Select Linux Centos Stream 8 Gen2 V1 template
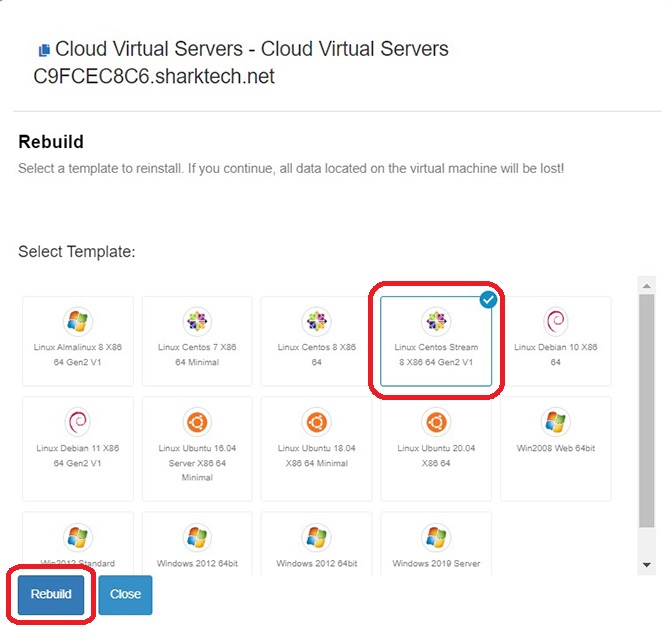 [436, 341]
